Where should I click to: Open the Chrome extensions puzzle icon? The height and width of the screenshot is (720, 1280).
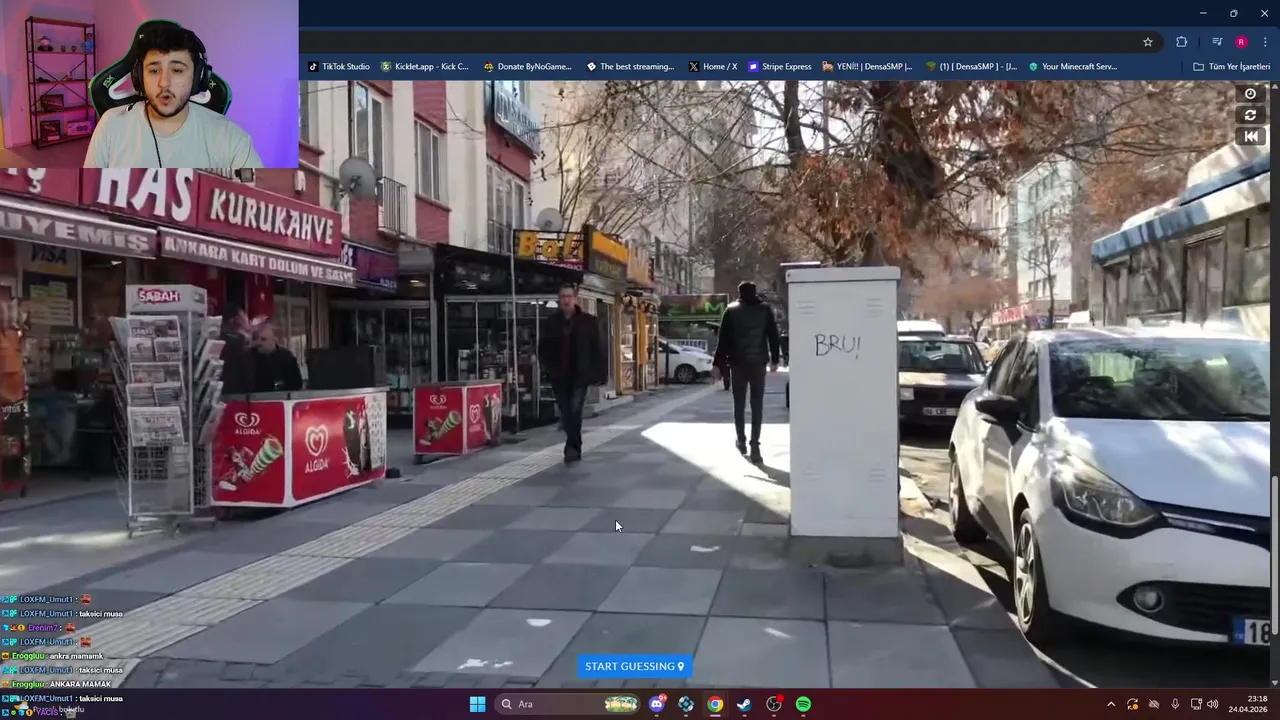tap(1182, 42)
